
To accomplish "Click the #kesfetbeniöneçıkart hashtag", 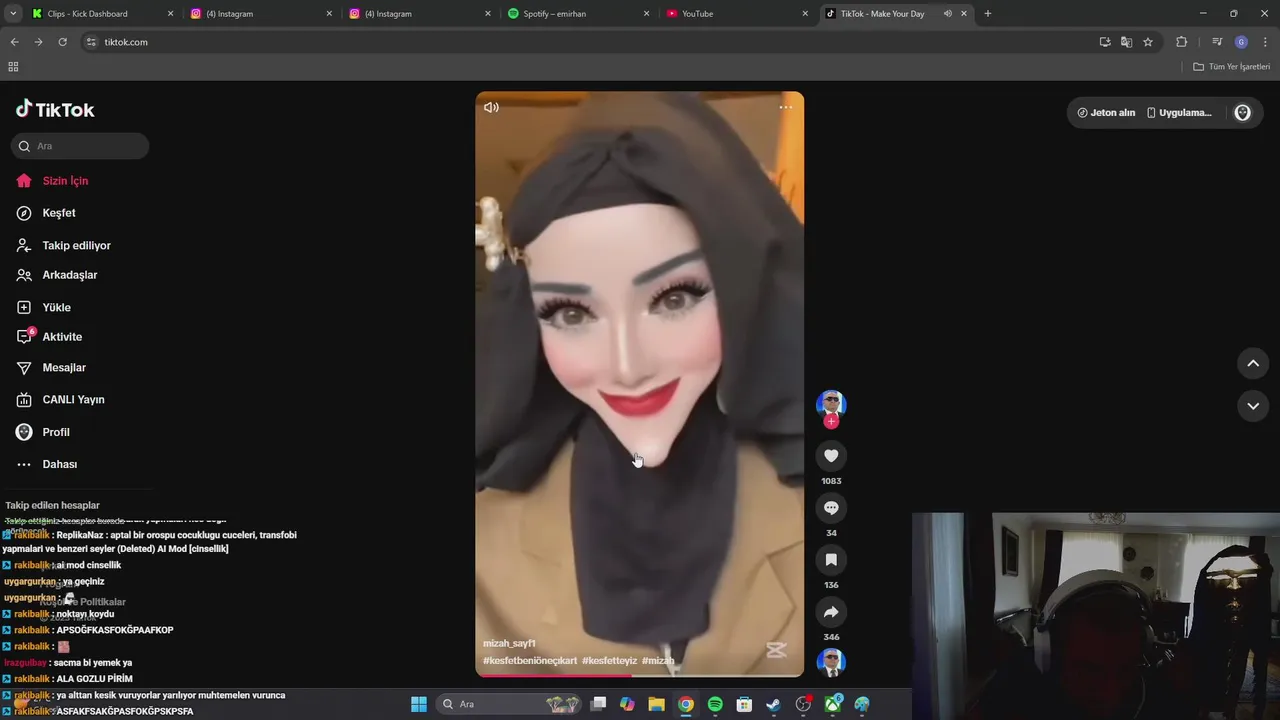I will click(530, 661).
